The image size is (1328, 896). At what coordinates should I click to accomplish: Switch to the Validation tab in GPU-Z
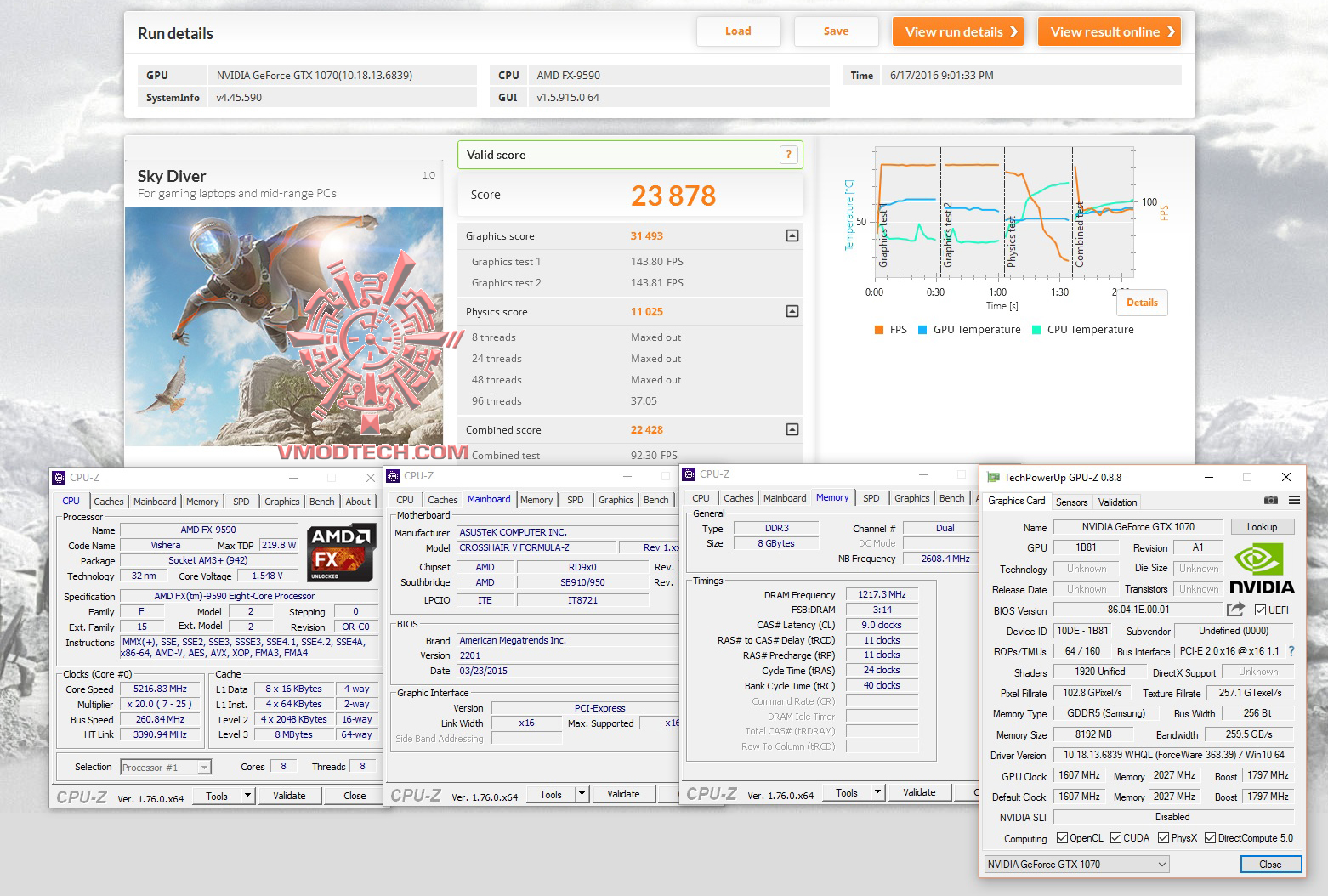pos(1117,502)
